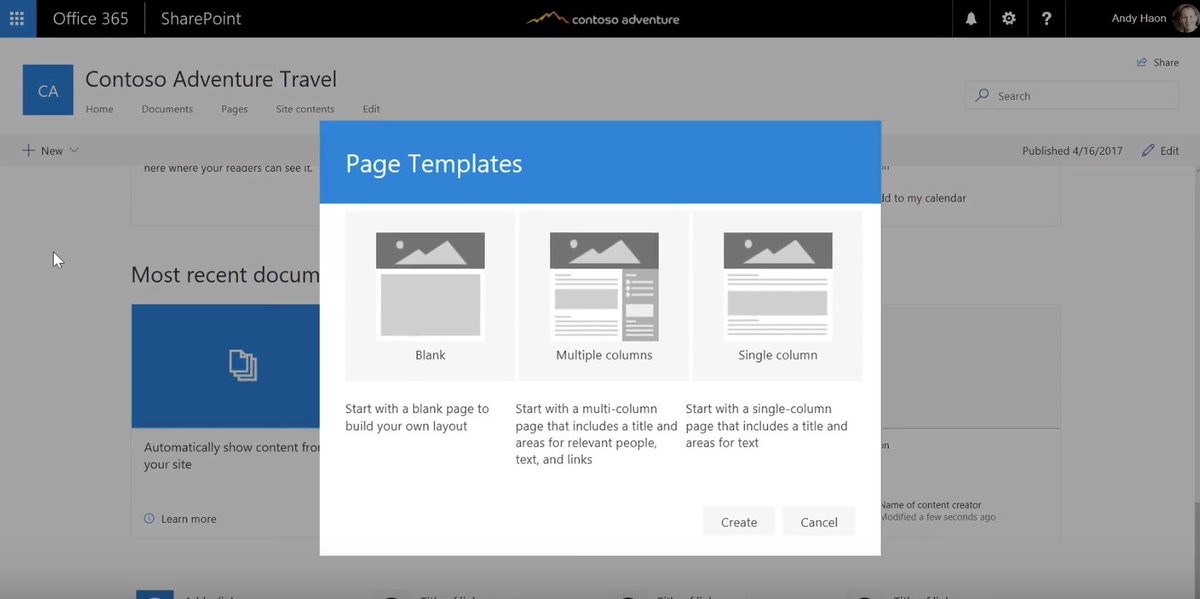Select the Multiple columns template thumbnail

tap(604, 286)
